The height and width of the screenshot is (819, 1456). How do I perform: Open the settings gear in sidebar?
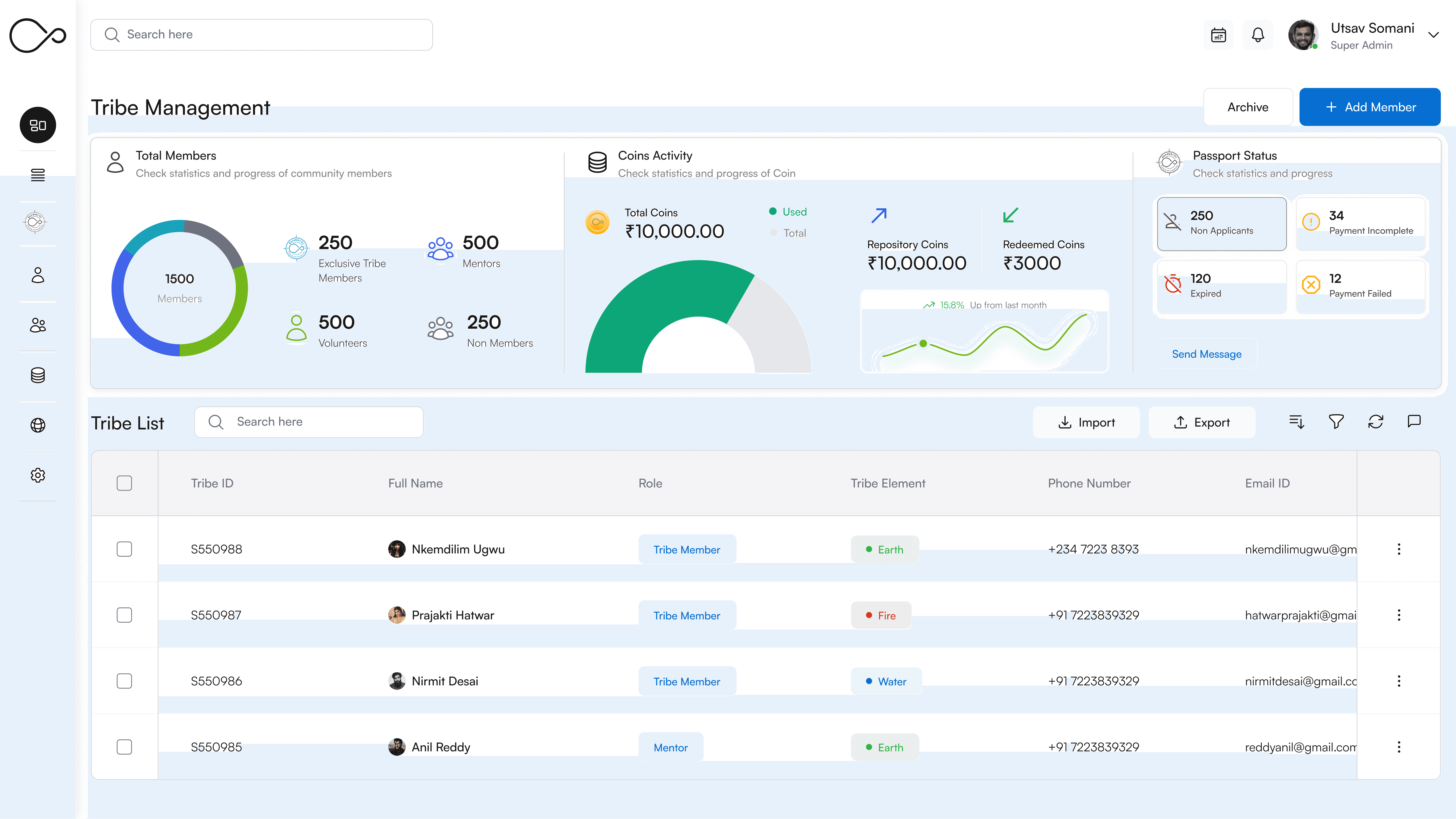38,475
